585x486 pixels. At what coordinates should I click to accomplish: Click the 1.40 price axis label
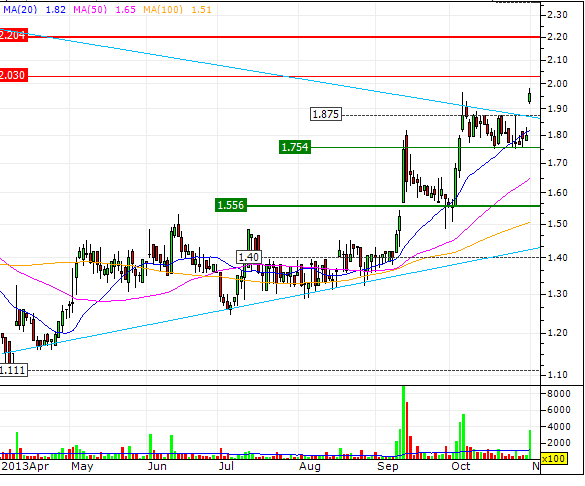pos(557,258)
